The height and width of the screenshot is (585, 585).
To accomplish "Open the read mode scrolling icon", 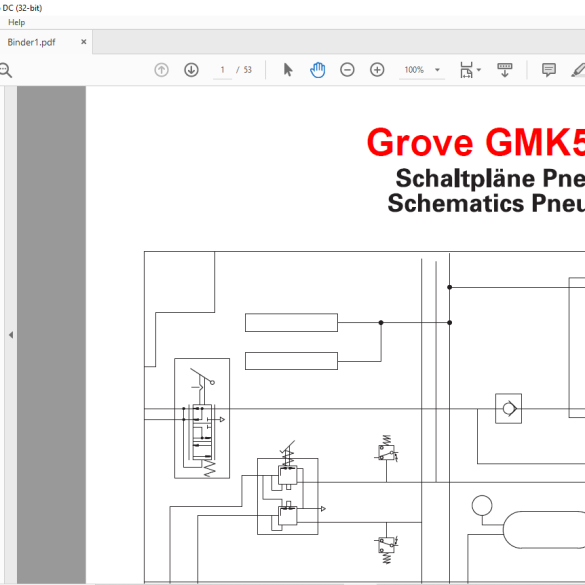I will click(x=504, y=70).
